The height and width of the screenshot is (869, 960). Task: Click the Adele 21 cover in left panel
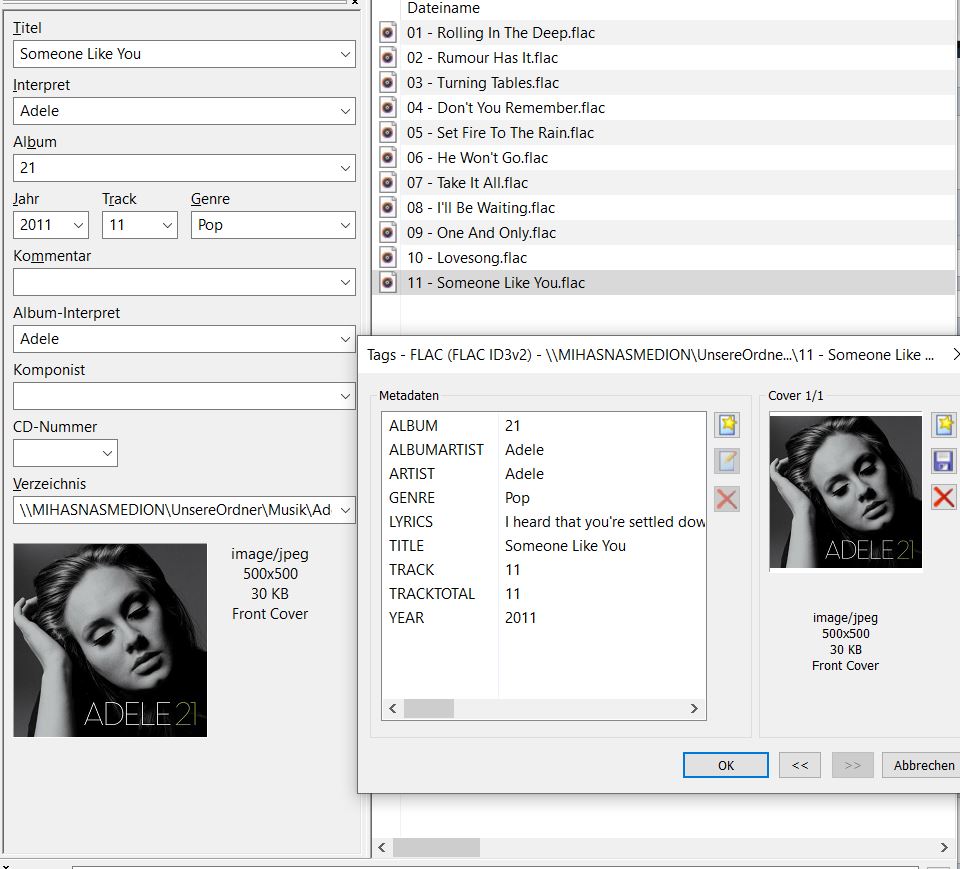[x=110, y=640]
